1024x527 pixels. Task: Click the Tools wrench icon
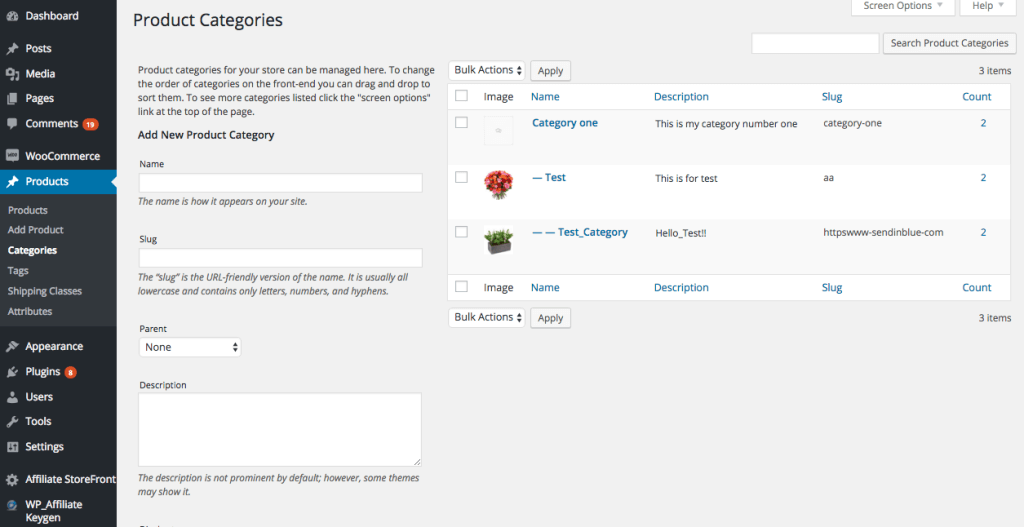click(x=12, y=421)
